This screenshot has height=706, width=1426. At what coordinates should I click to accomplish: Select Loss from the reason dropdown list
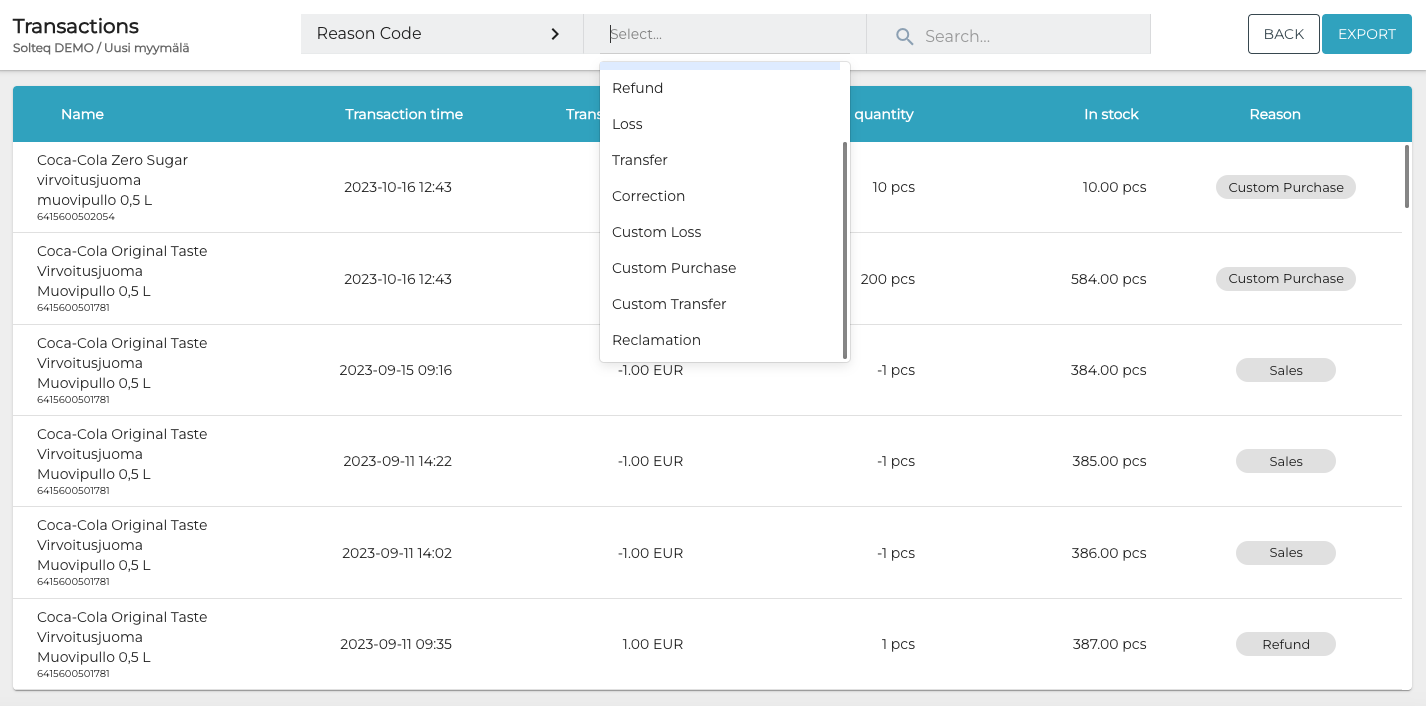627,124
